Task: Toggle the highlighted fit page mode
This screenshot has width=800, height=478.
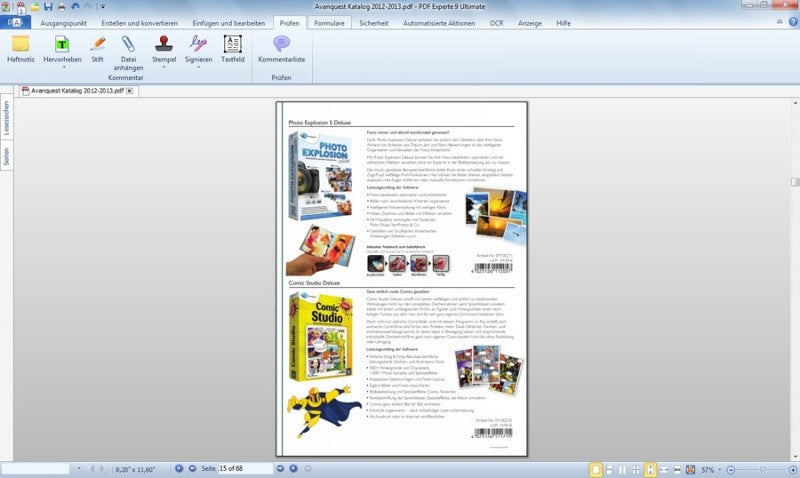Action: tap(650, 469)
